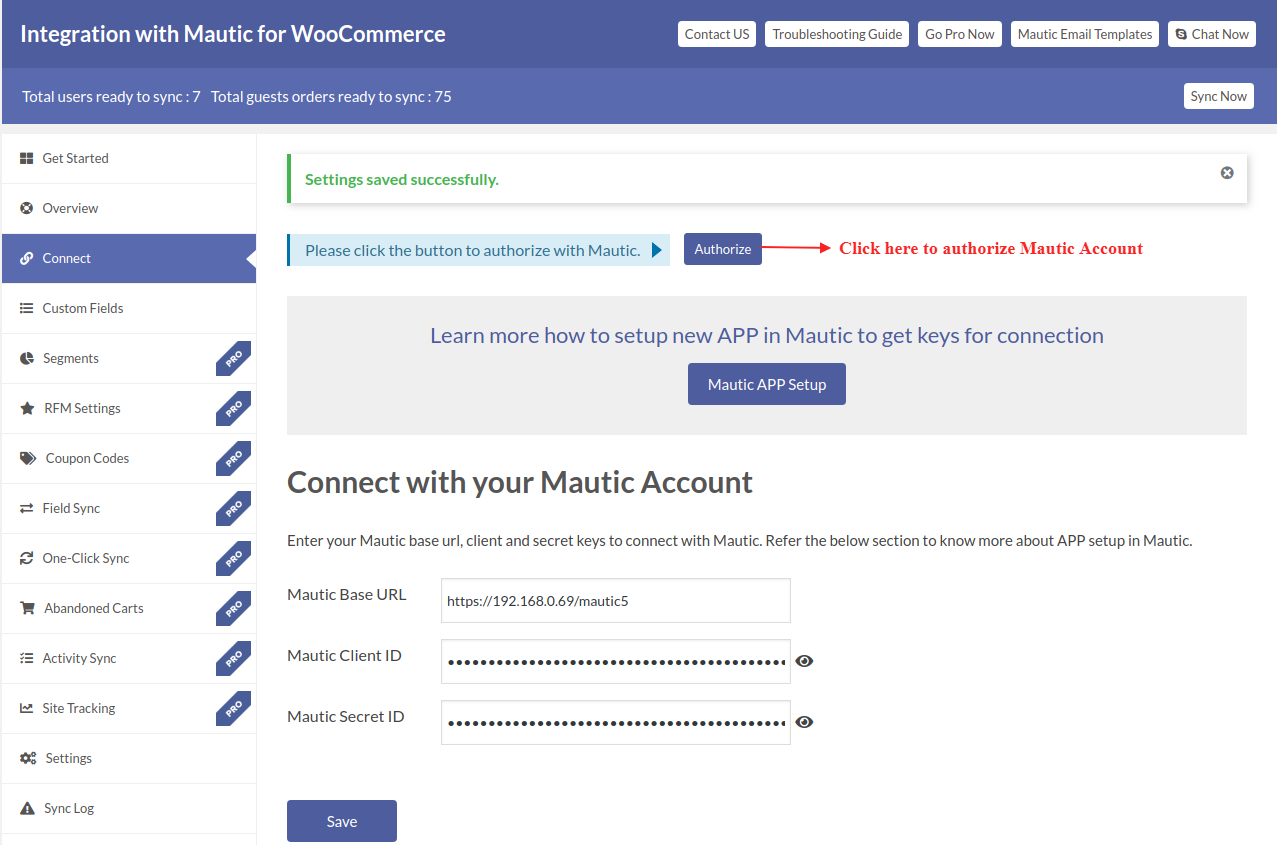Open the Site Tracking tab
The height and width of the screenshot is (845, 1277).
[x=129, y=708]
